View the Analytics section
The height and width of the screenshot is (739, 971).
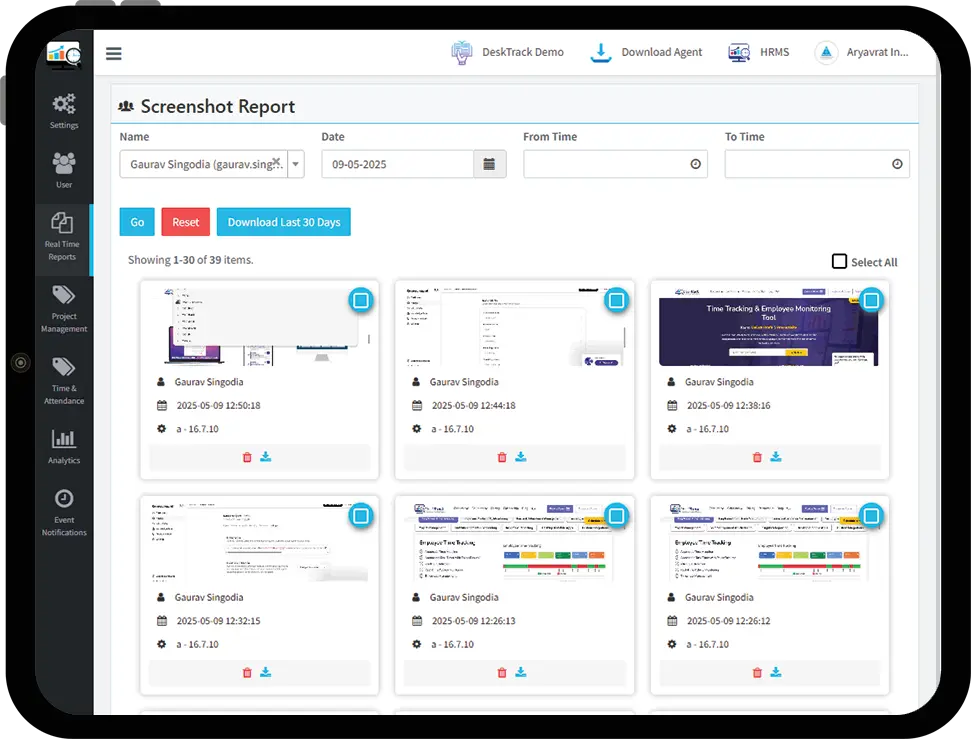pyautogui.click(x=64, y=445)
